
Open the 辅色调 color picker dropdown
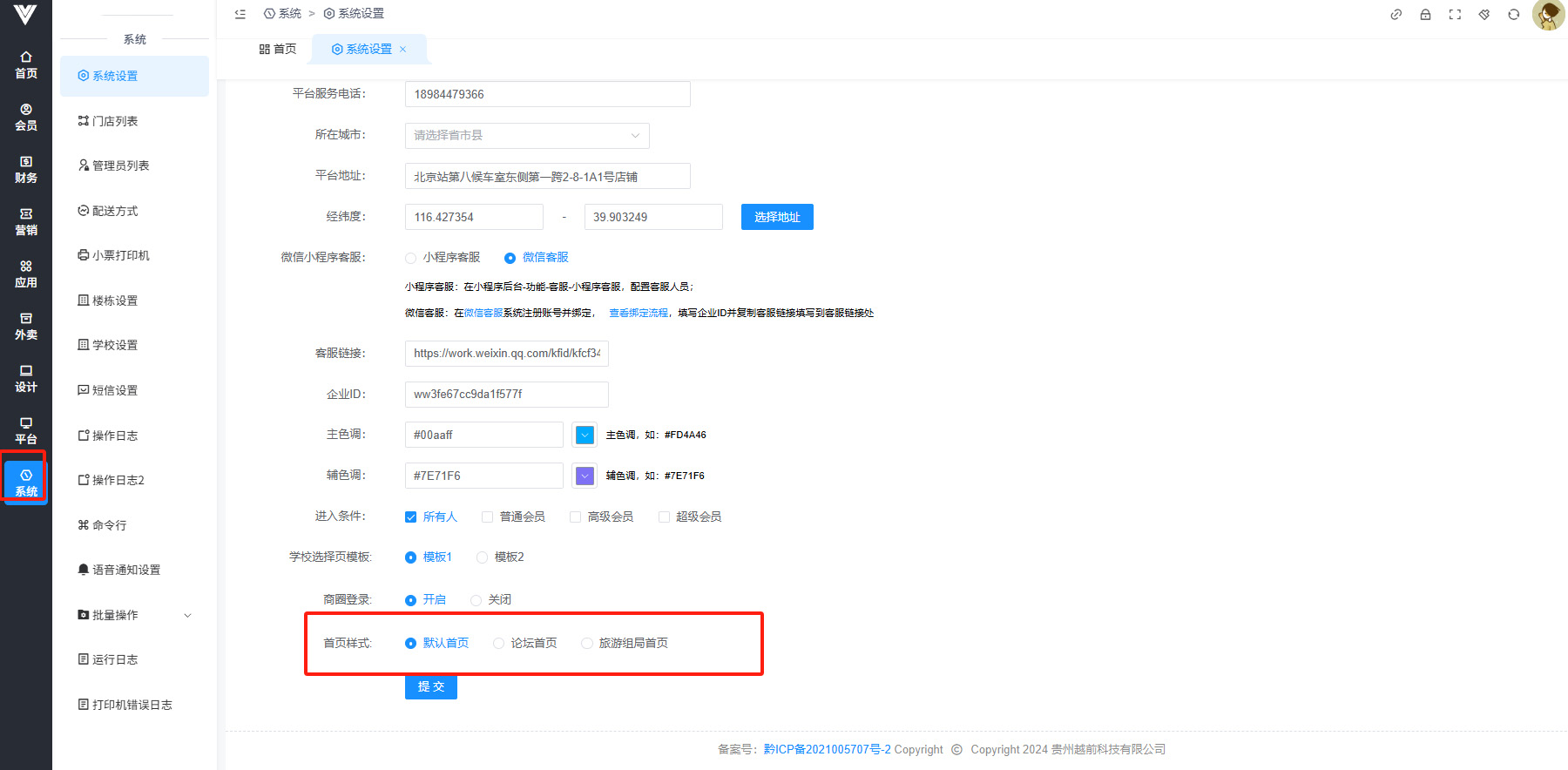pyautogui.click(x=585, y=476)
